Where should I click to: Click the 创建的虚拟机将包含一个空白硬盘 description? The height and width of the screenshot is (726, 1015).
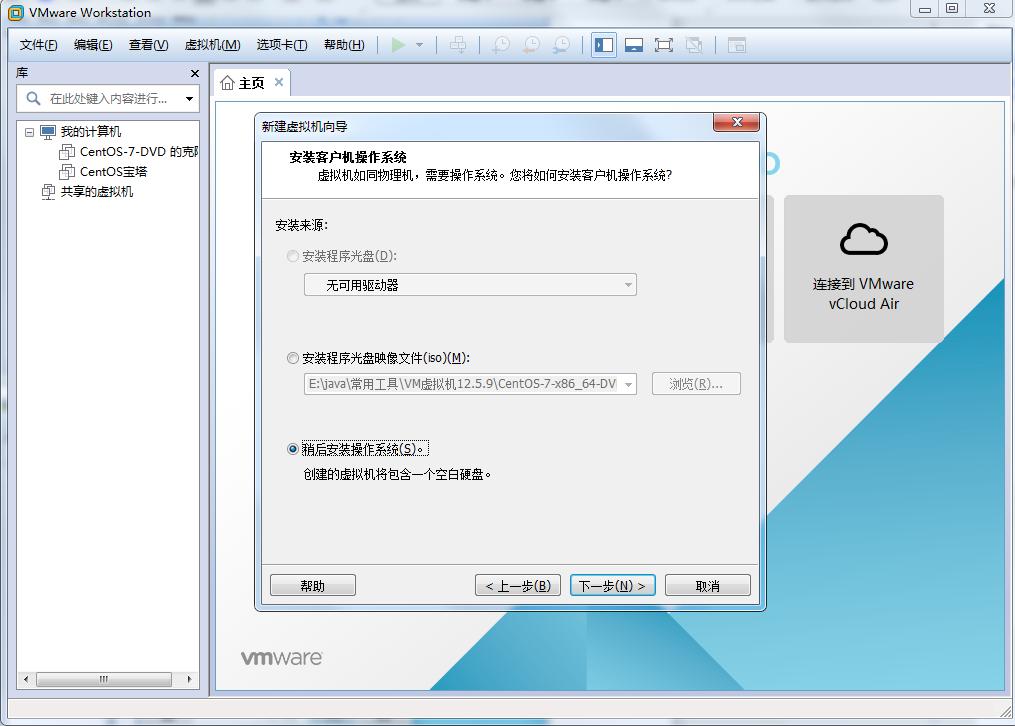coord(397,474)
